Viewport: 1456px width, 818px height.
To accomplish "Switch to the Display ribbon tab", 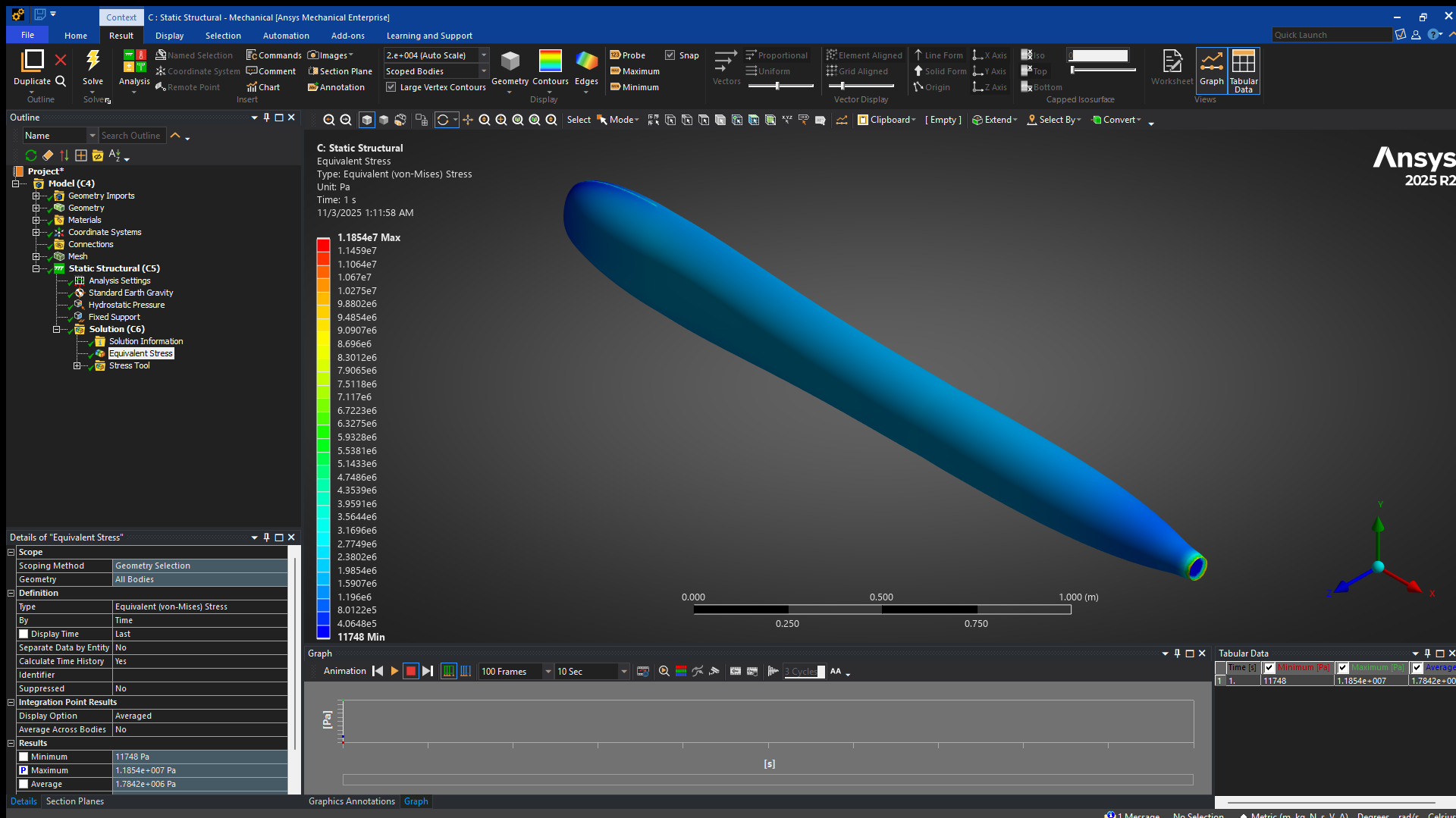I will tap(168, 35).
